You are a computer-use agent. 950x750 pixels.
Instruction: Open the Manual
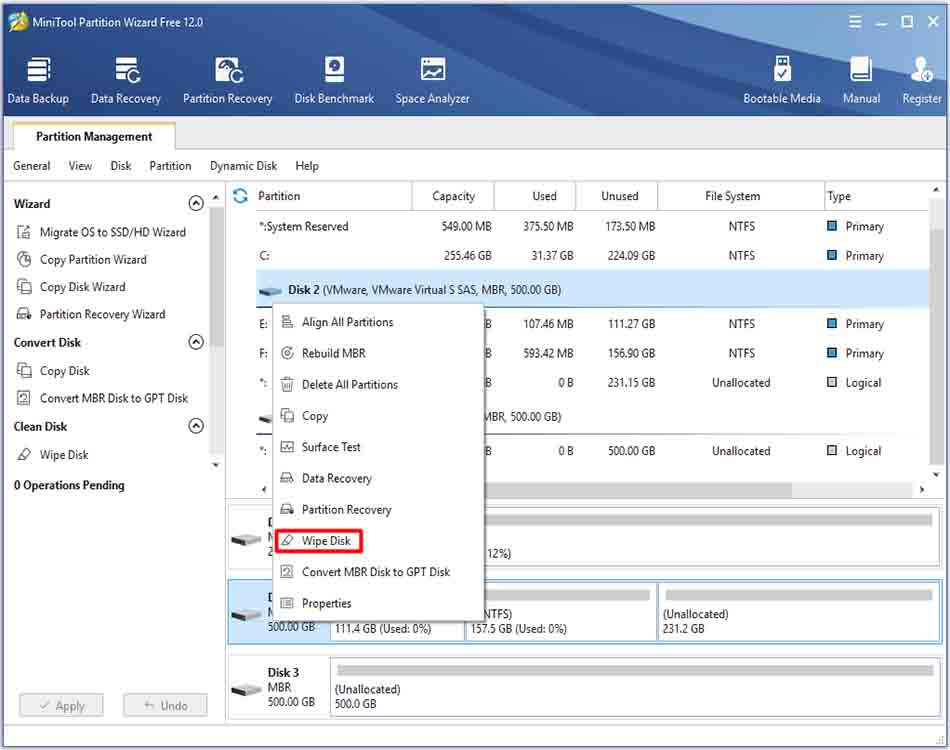tap(862, 80)
